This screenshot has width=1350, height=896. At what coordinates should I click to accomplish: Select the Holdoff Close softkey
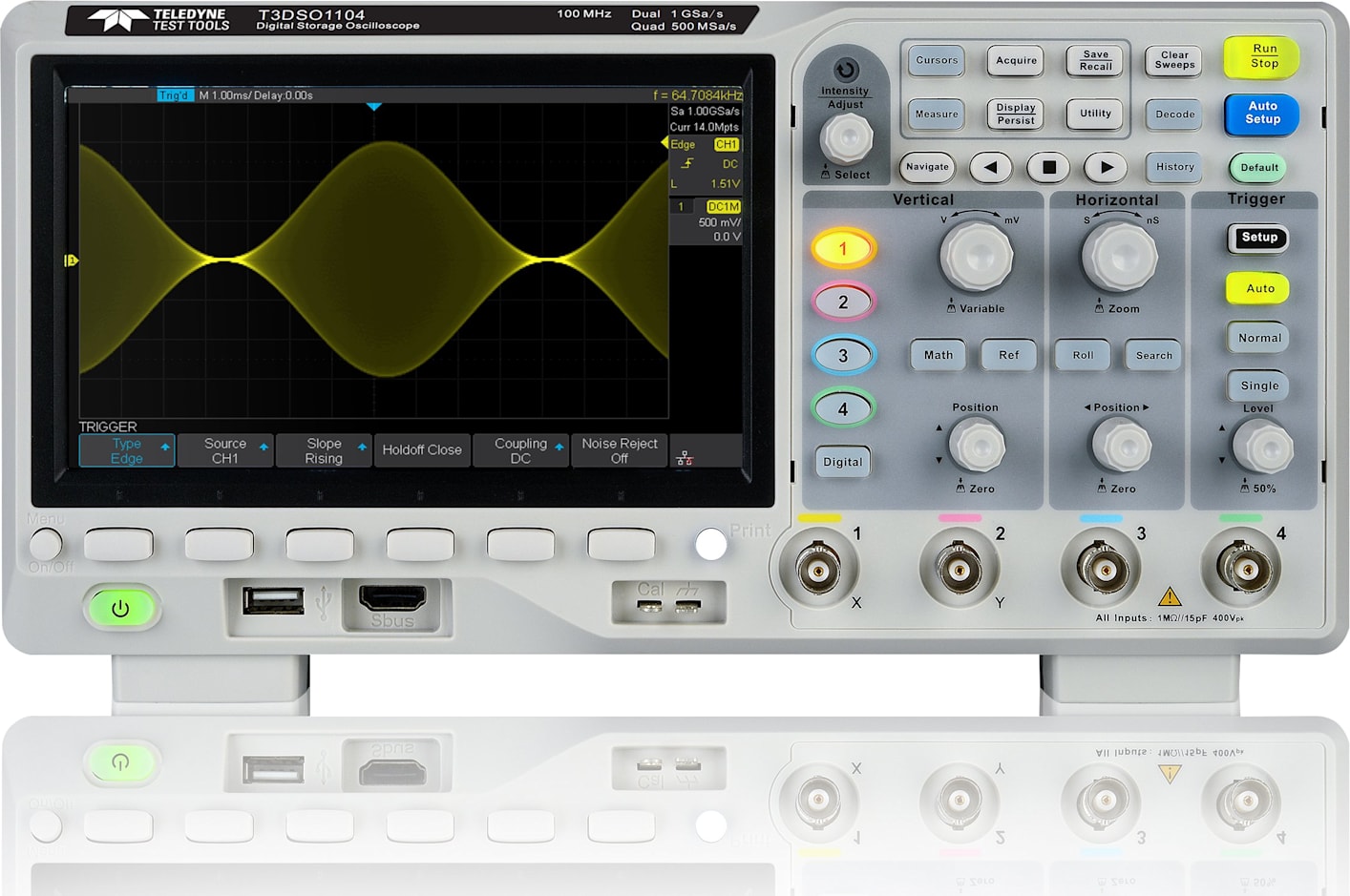(422, 450)
